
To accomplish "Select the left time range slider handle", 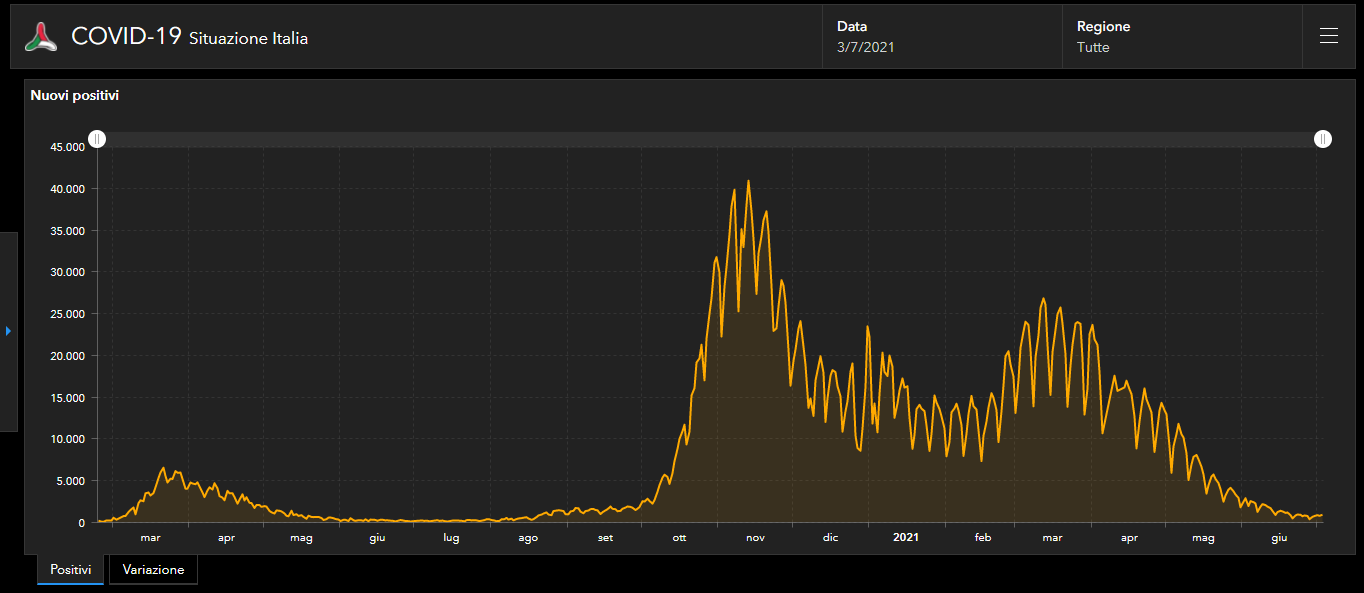I will [x=97, y=139].
